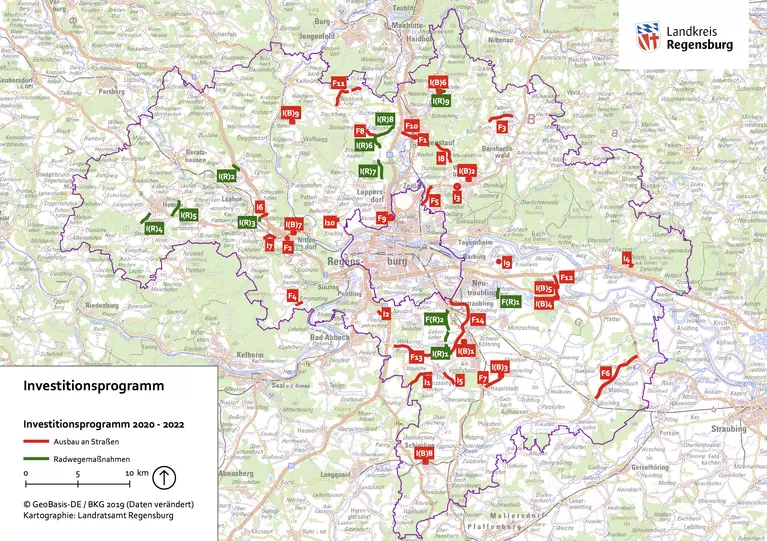
Task: Click the red F9 marker
Action: (x=382, y=218)
